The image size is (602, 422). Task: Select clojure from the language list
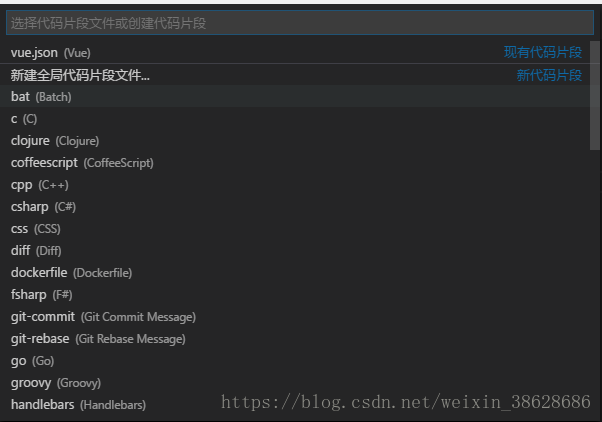(55, 141)
